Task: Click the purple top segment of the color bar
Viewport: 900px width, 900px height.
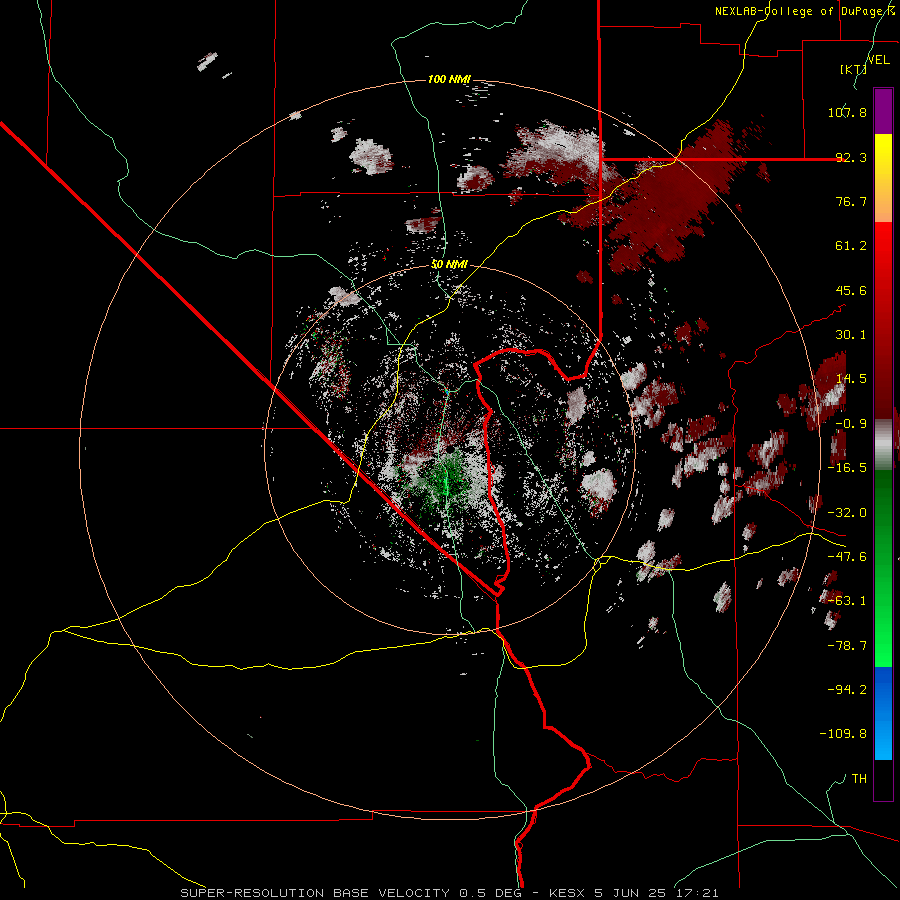Action: coord(883,111)
